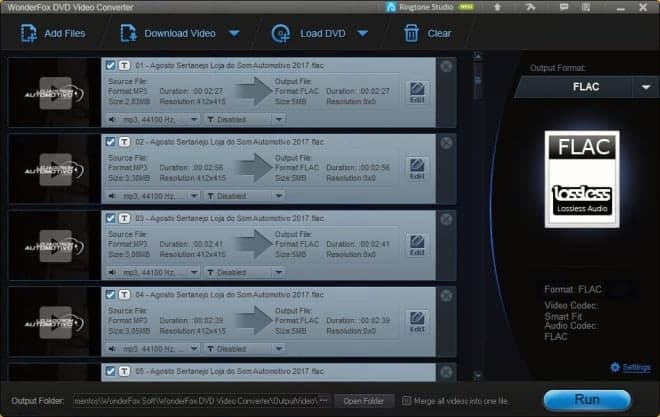Open the Edit tool for track 01
This screenshot has width=660, height=417.
pyautogui.click(x=417, y=92)
